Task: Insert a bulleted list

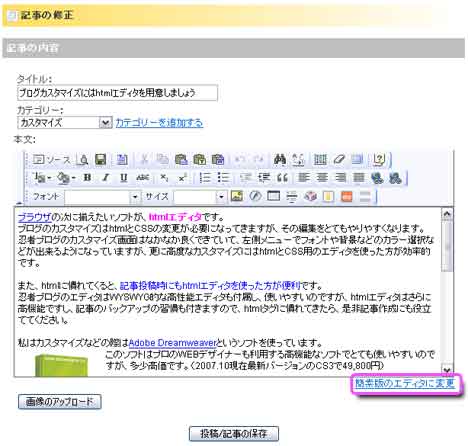Action: point(223,178)
